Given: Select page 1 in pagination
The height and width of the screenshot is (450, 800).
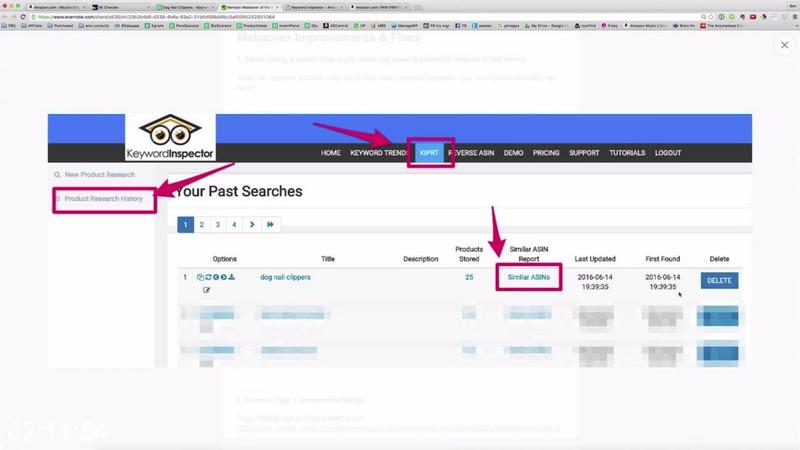Looking at the screenshot, I should pyautogui.click(x=186, y=224).
